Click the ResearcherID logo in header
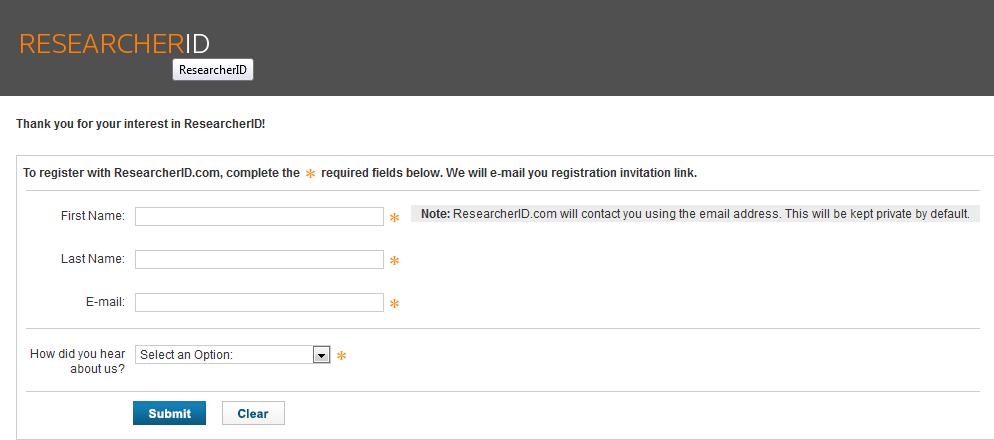Viewport: 994px width, 440px height. pyautogui.click(x=114, y=44)
